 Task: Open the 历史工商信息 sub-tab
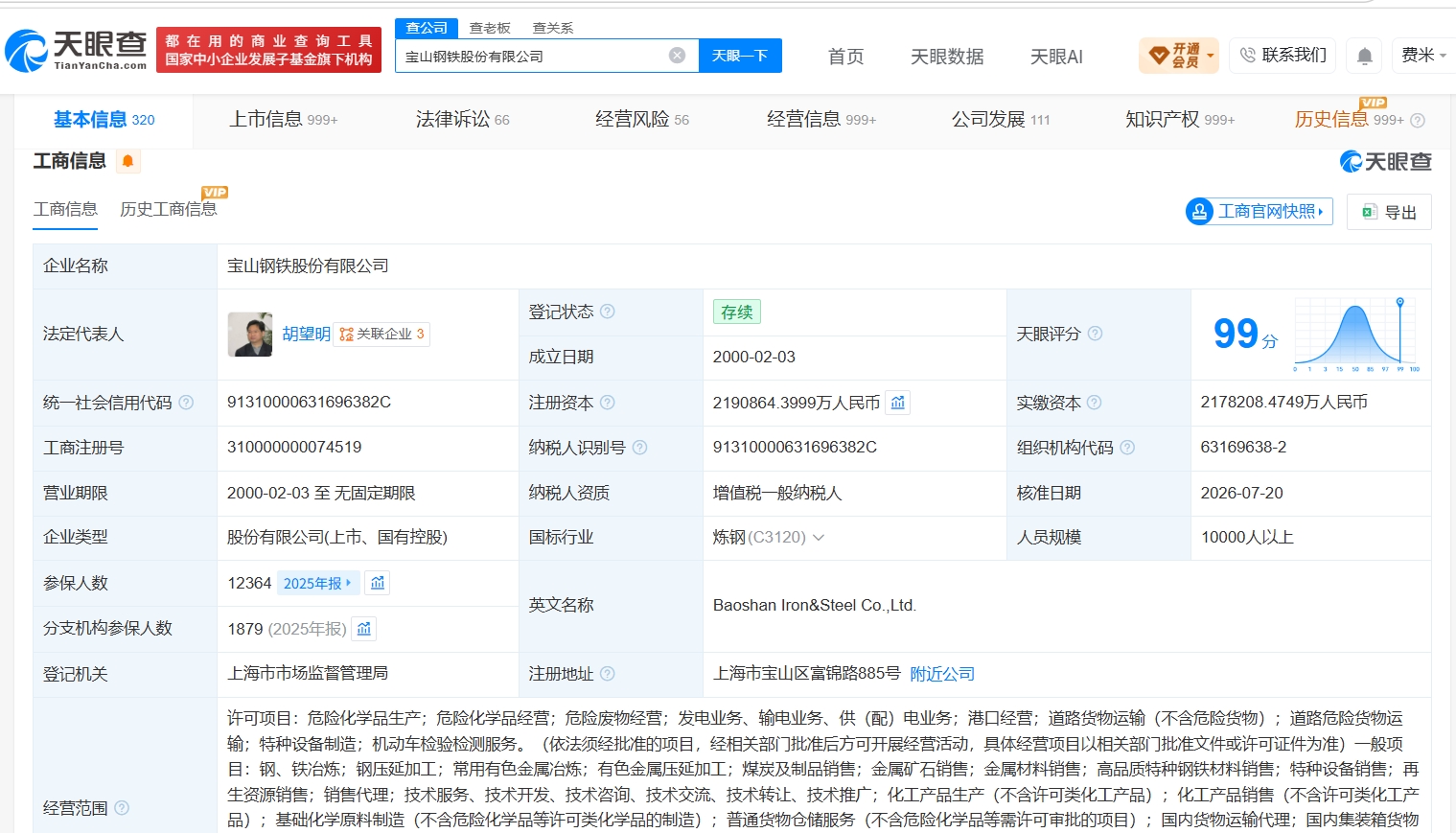[169, 209]
